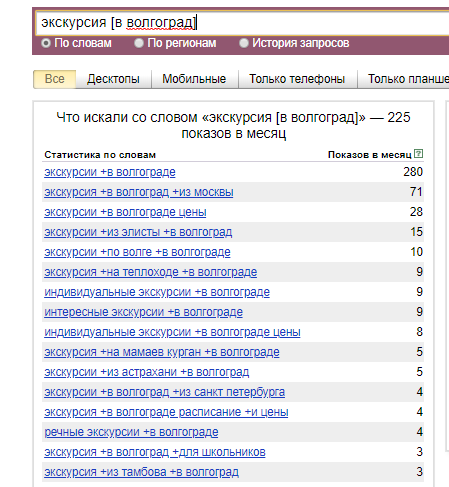Select the По регионам radio button

pos(139,43)
